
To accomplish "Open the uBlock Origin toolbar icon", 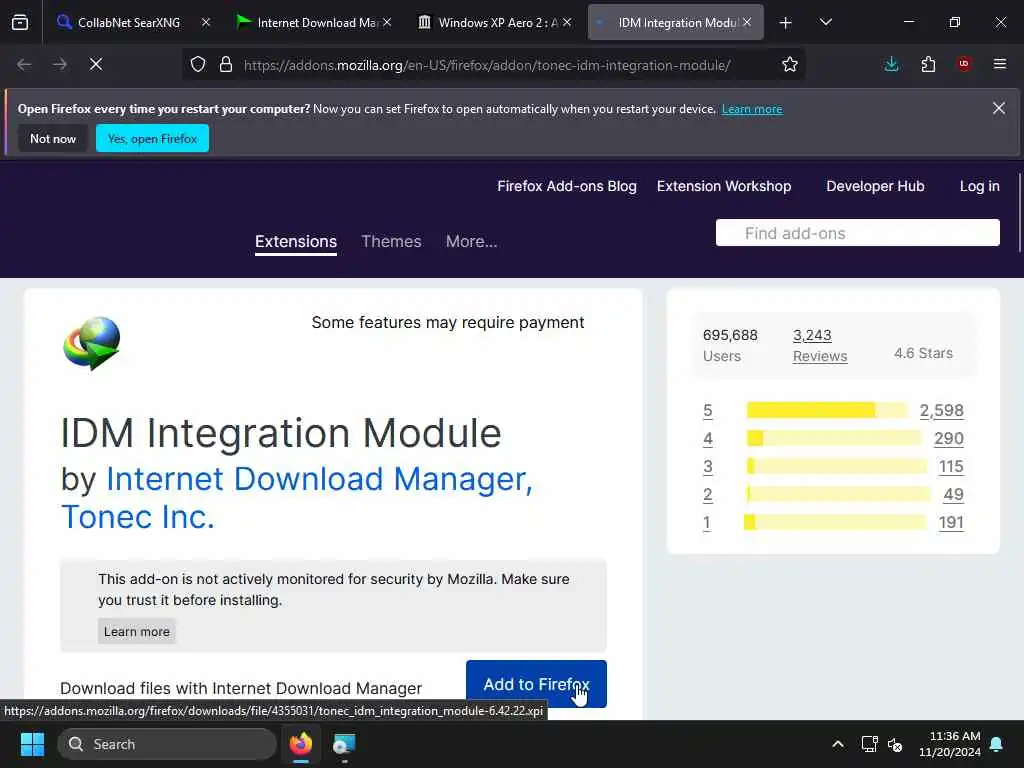I will pos(964,64).
